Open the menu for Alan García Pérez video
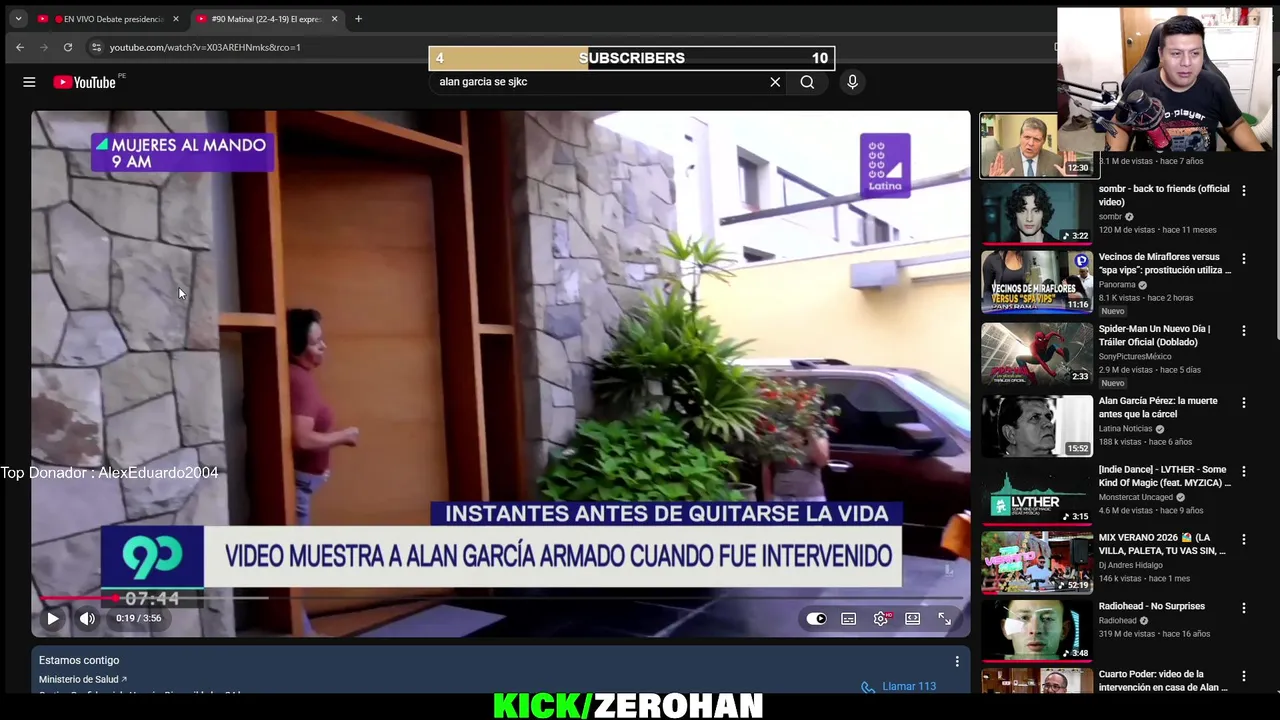Image resolution: width=1280 pixels, height=720 pixels. pos(1244,402)
